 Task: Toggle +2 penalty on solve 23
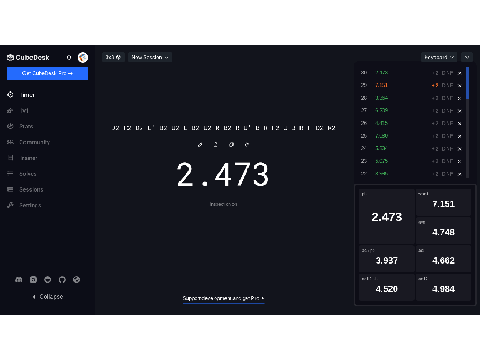click(435, 161)
